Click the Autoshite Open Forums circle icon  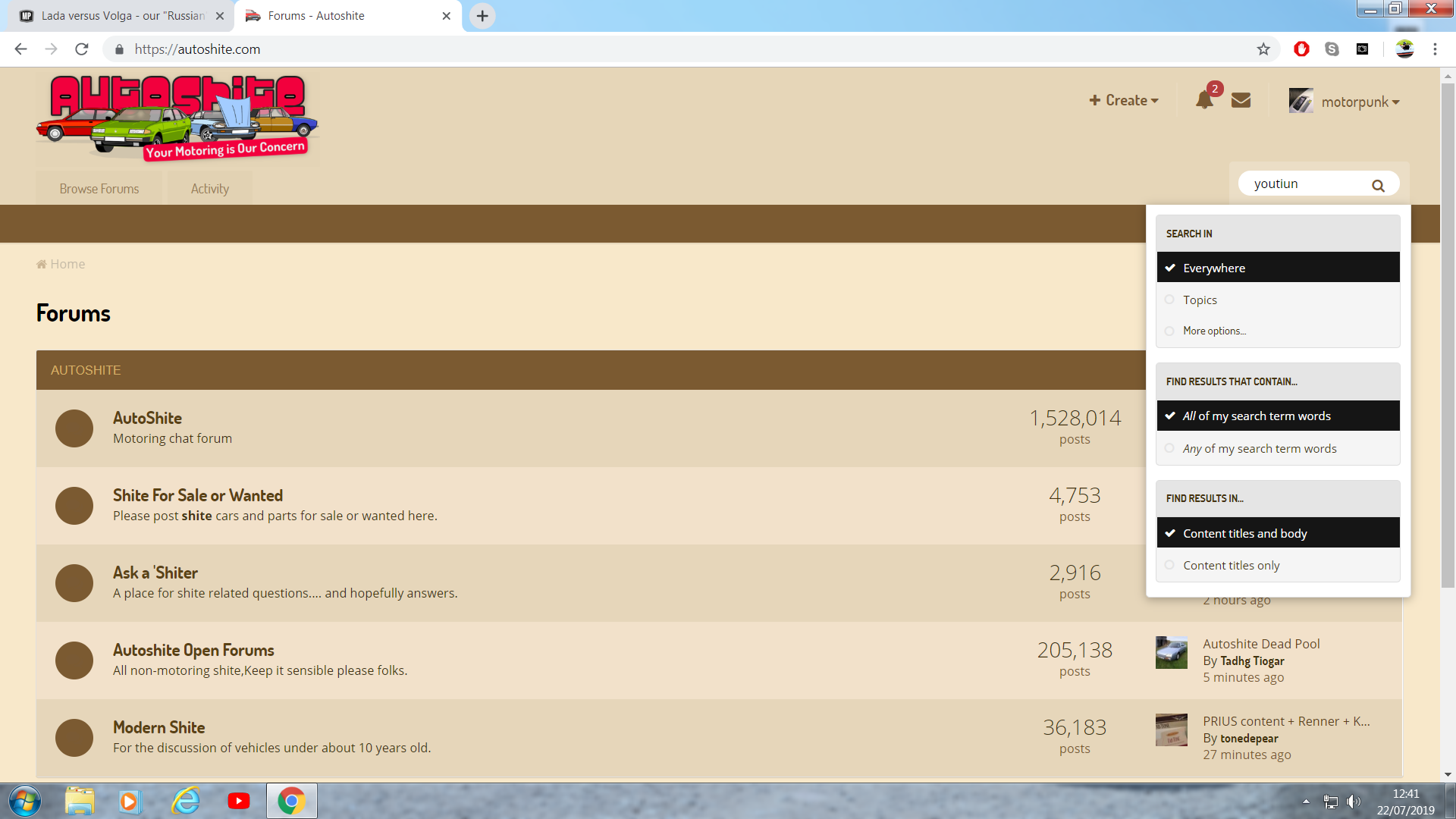point(74,661)
